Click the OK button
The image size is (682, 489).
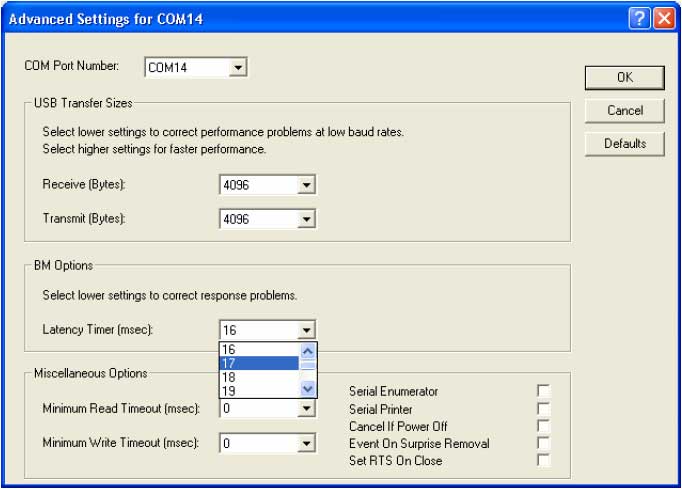click(625, 77)
